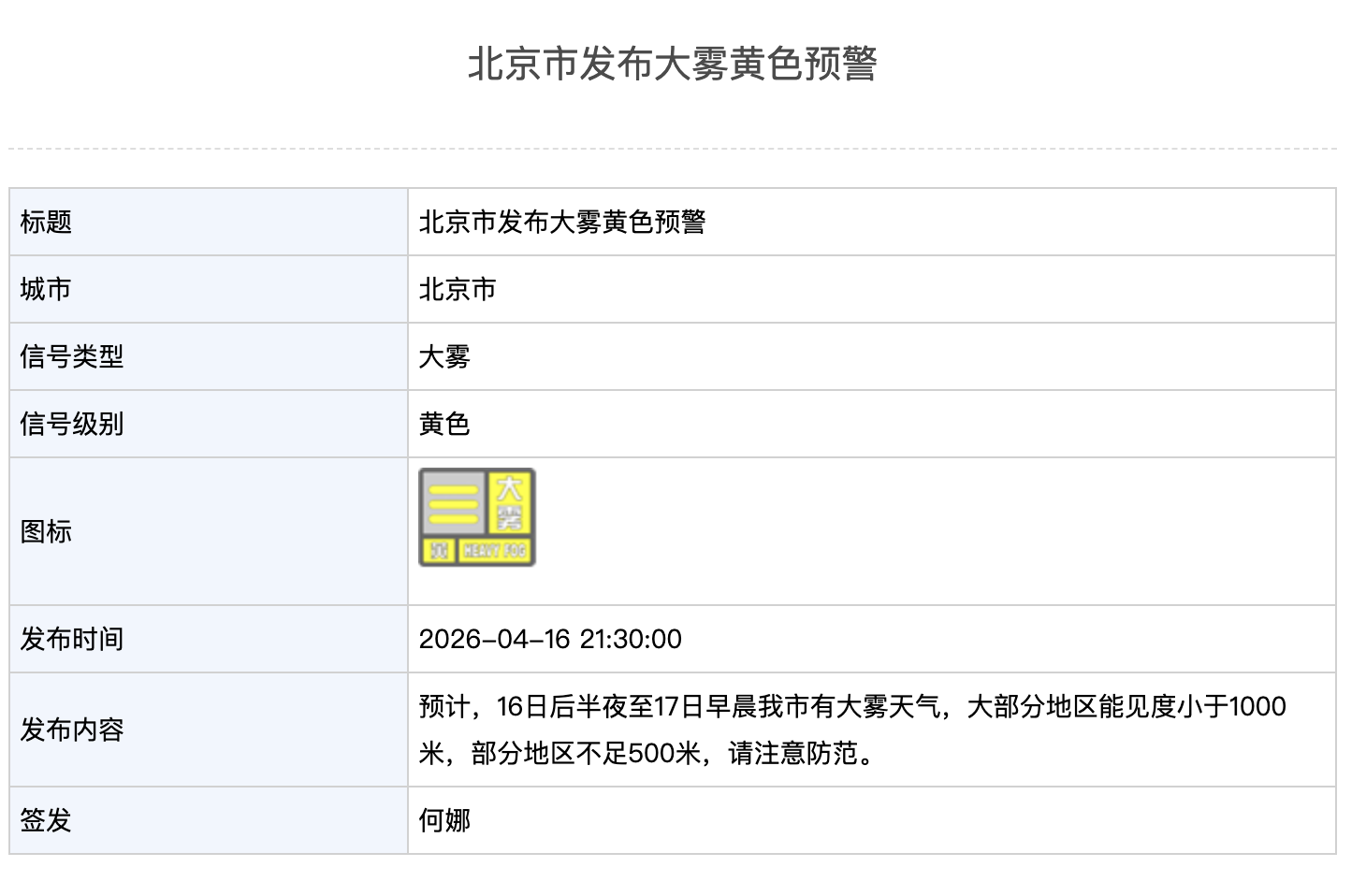Select the 发布内容 row label

(72, 730)
